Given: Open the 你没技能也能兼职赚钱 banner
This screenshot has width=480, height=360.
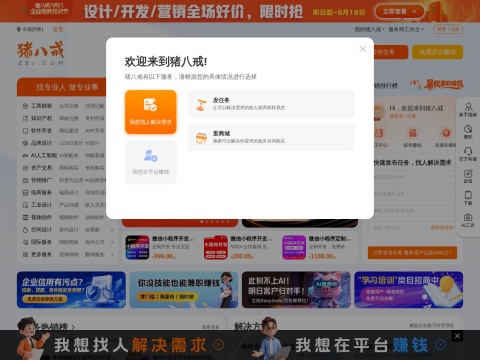Looking at the screenshot, I should [x=184, y=290].
